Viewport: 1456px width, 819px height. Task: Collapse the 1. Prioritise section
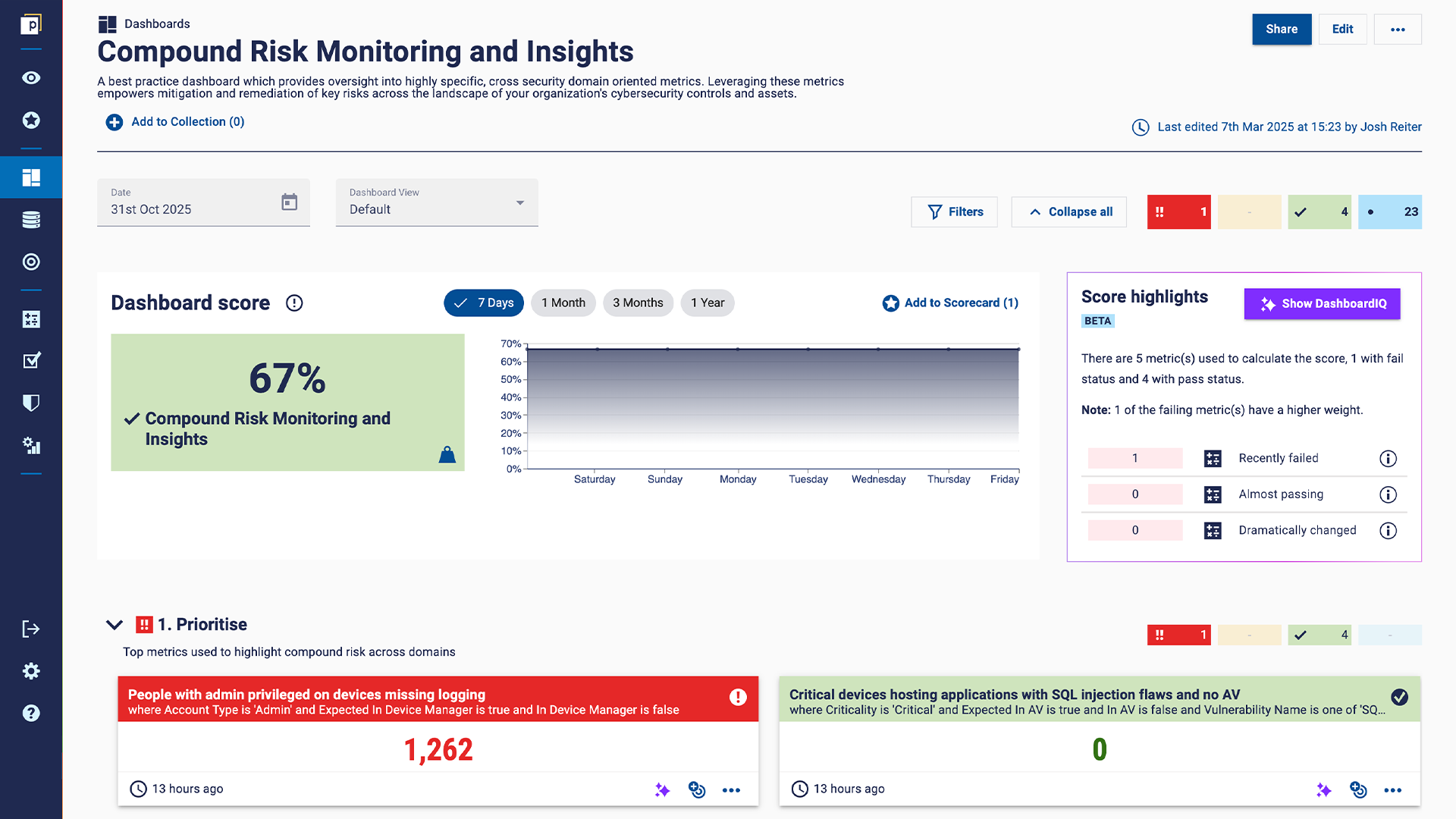click(x=115, y=625)
